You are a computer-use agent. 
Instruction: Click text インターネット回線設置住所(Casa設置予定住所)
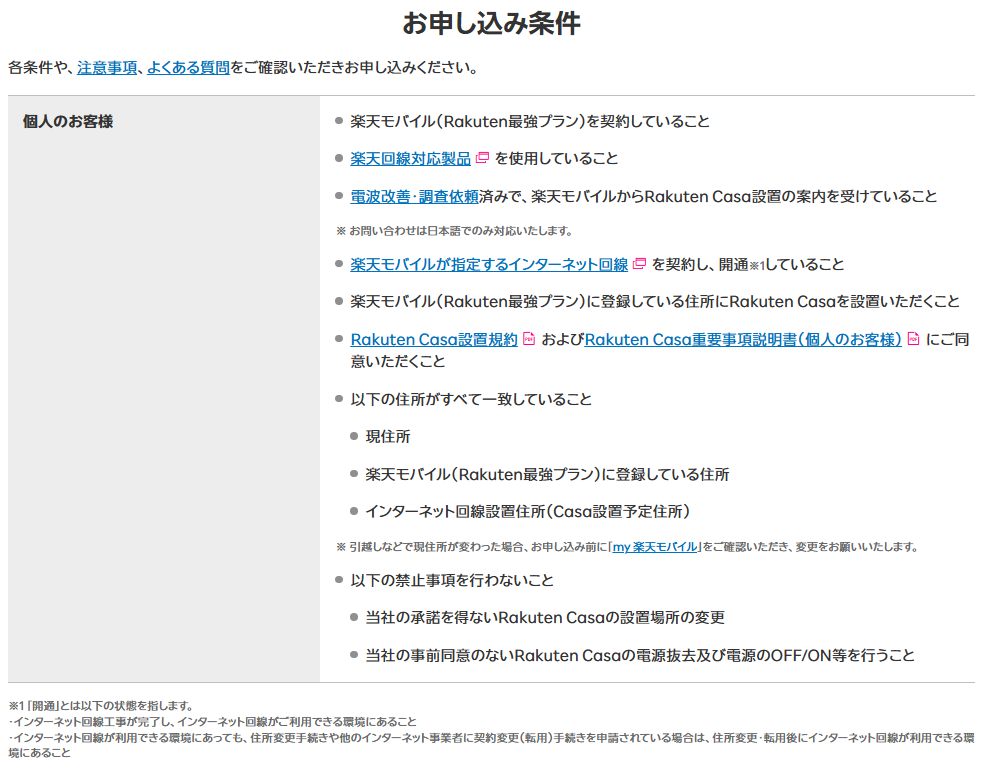click(528, 512)
